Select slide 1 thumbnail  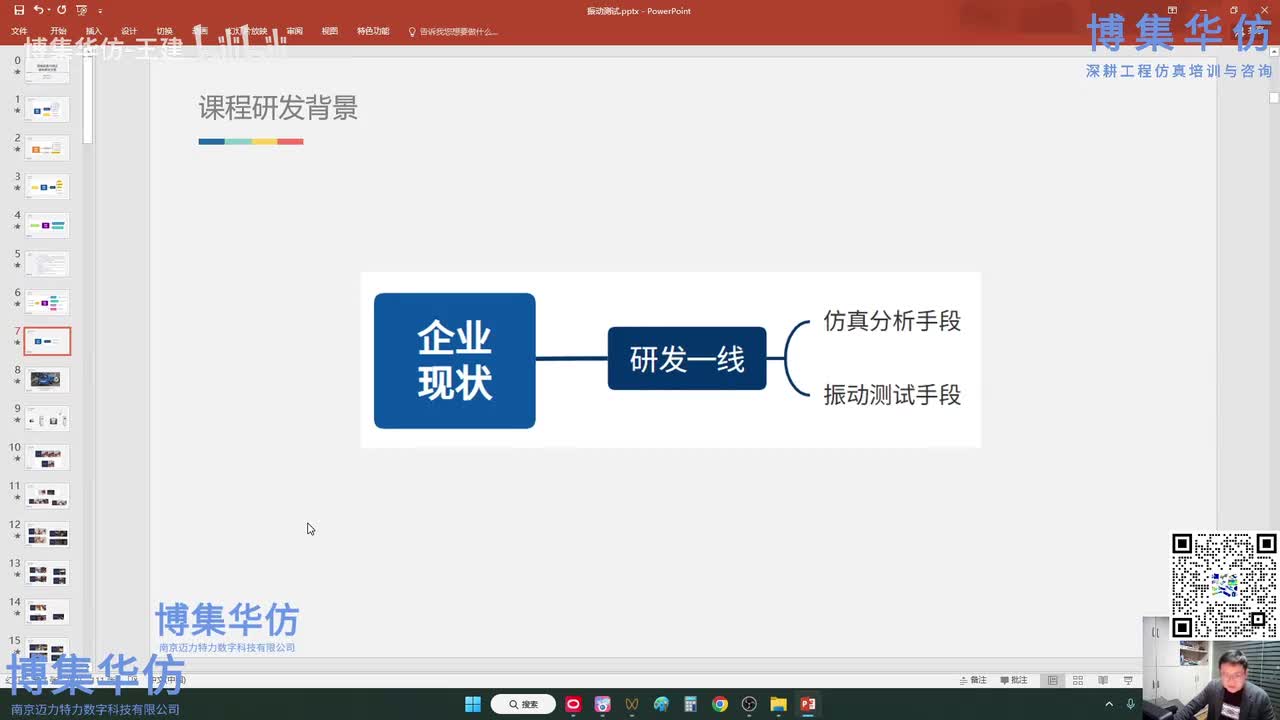point(47,109)
